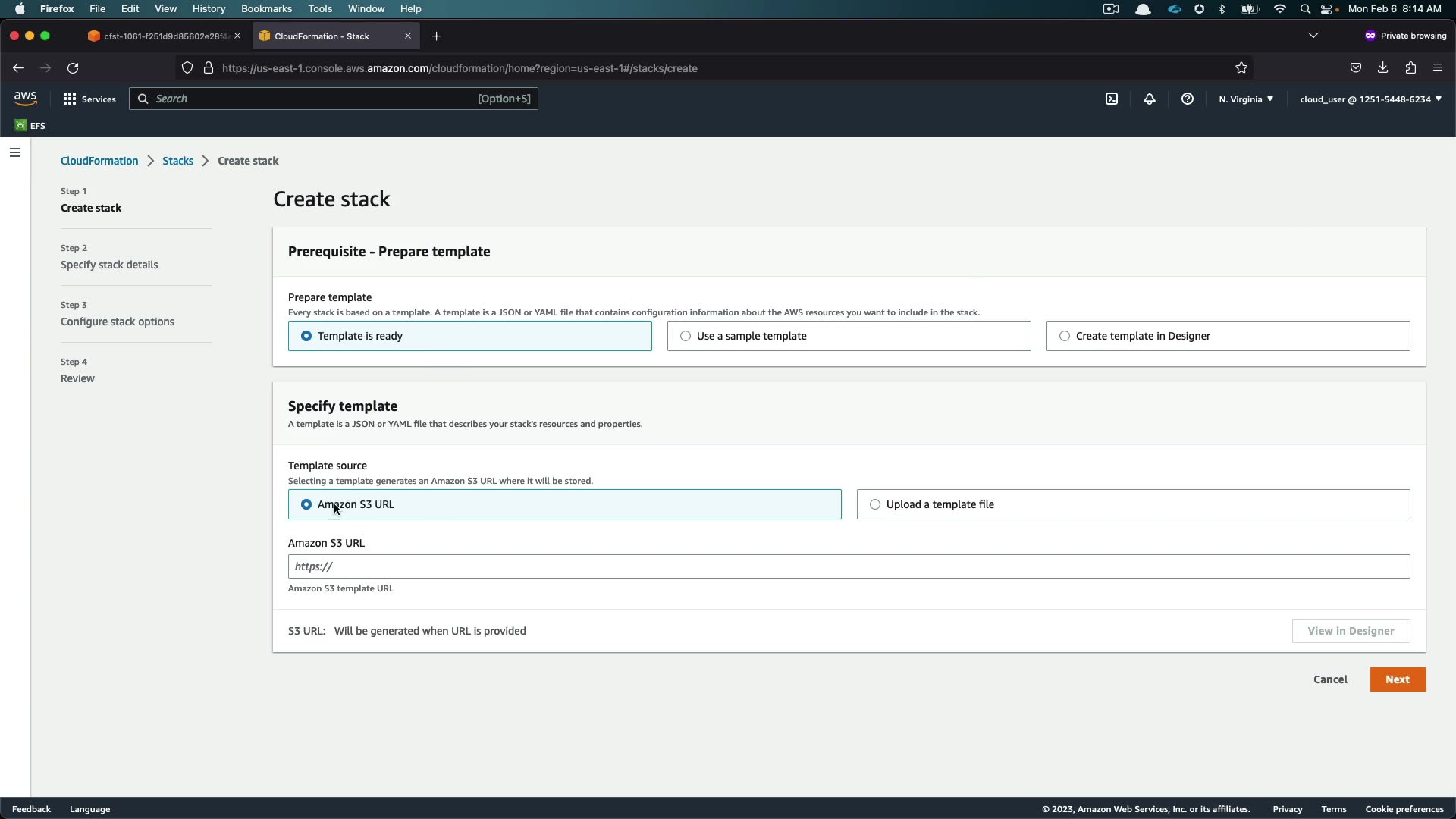Expand Firefox list all tabs chevron
This screenshot has height=819, width=1456.
point(1313,36)
